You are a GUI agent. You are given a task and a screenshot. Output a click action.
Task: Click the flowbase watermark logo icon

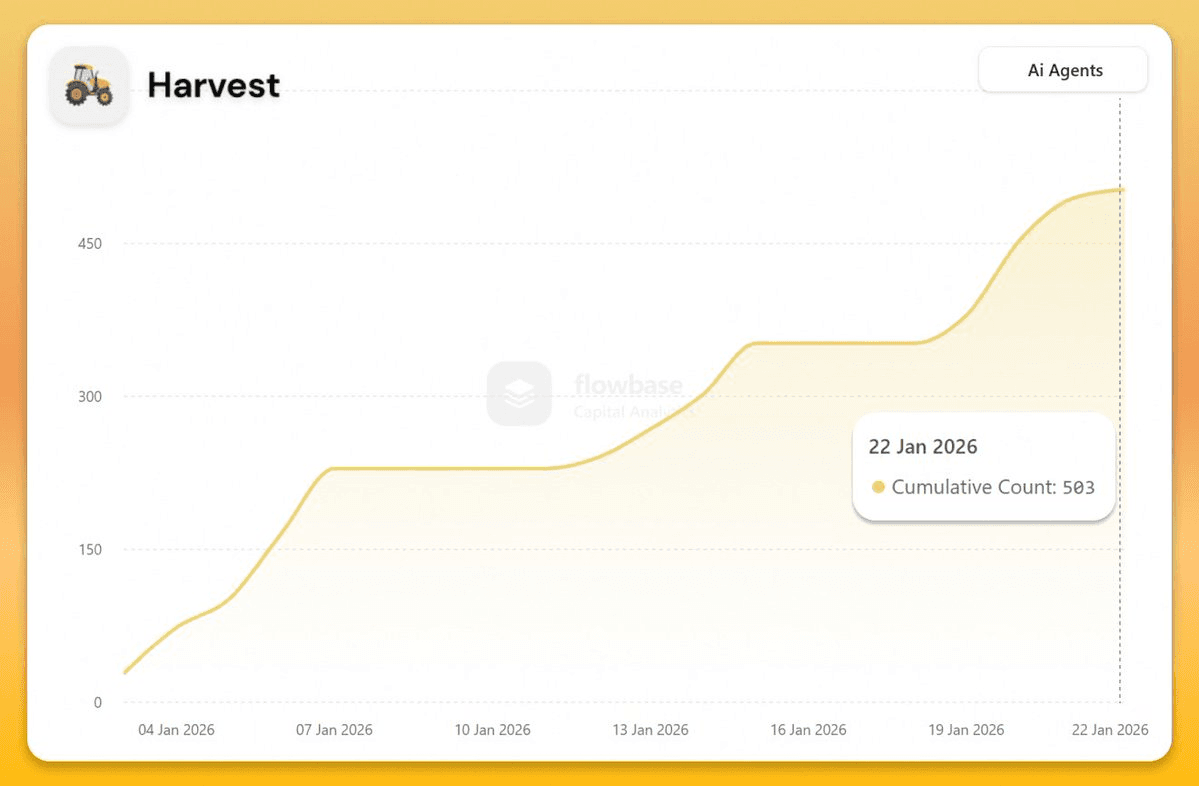click(x=519, y=394)
